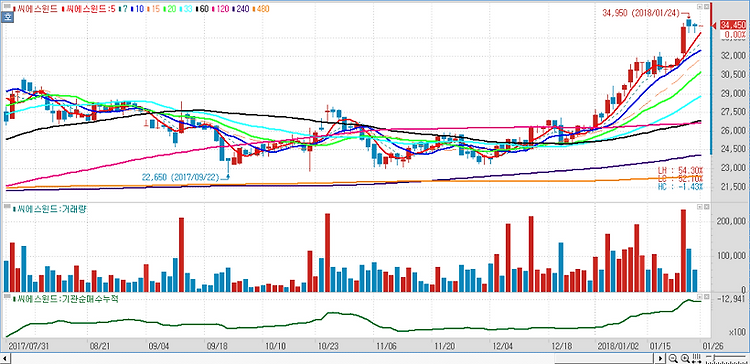The image size is (750, 364).
Task: Click the 32,000 price axis label
Action: pyautogui.click(x=732, y=55)
